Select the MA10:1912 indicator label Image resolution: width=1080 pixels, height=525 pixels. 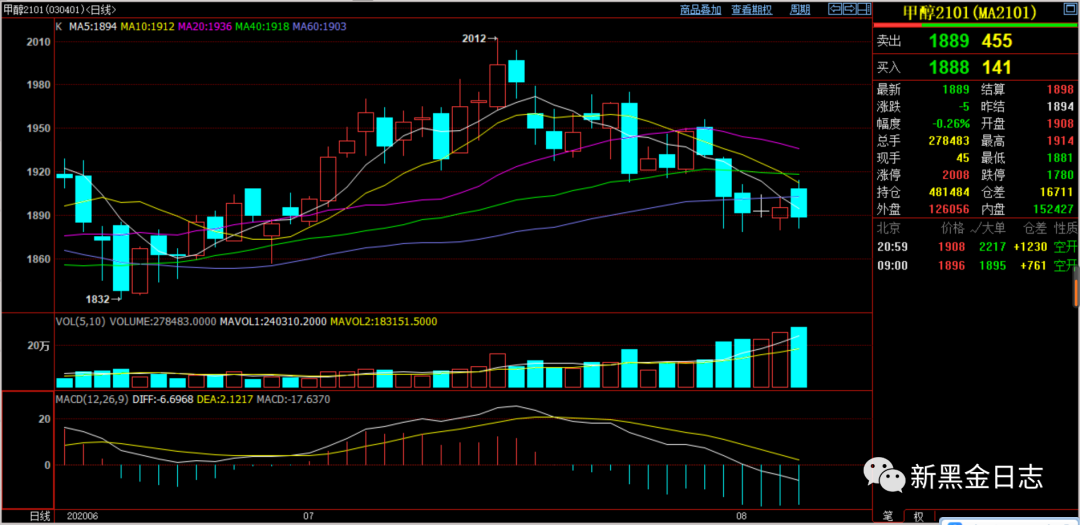tap(148, 27)
